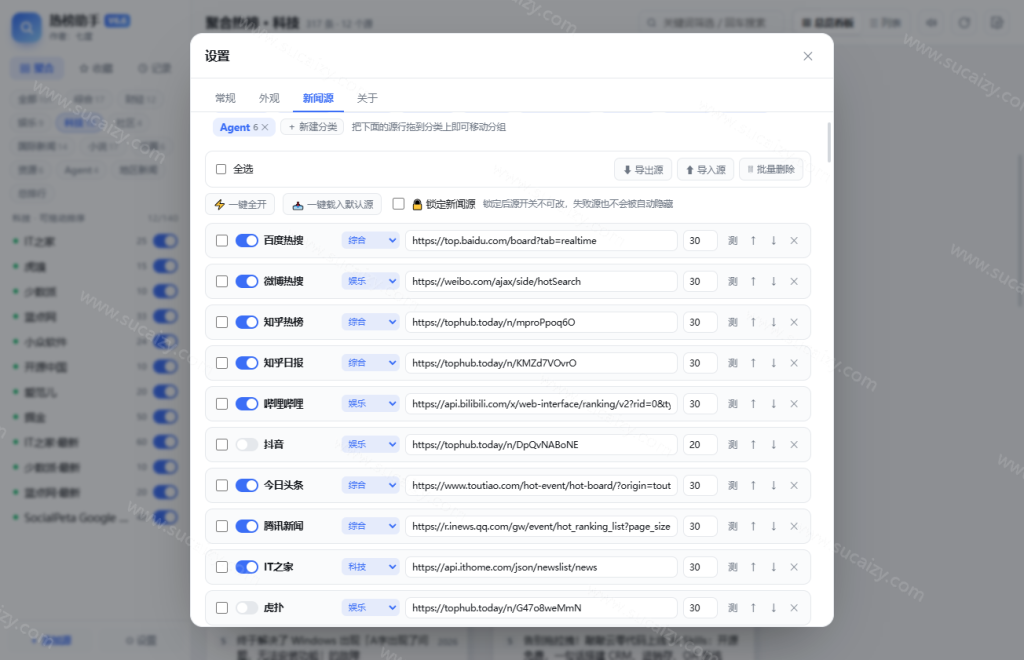
Task: Go to the 关于 tab
Action: (x=367, y=98)
